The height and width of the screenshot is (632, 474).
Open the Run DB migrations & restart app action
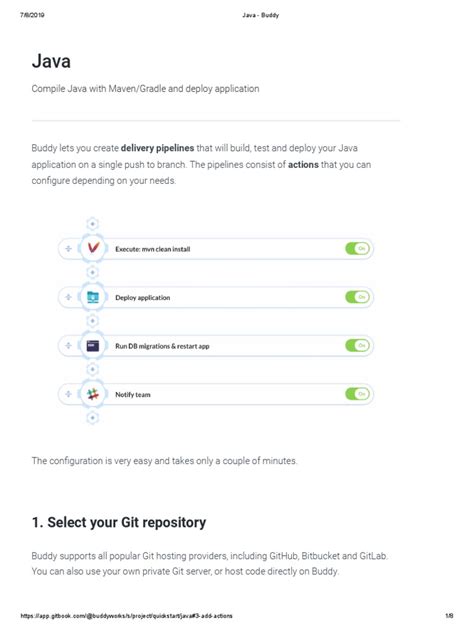(162, 346)
